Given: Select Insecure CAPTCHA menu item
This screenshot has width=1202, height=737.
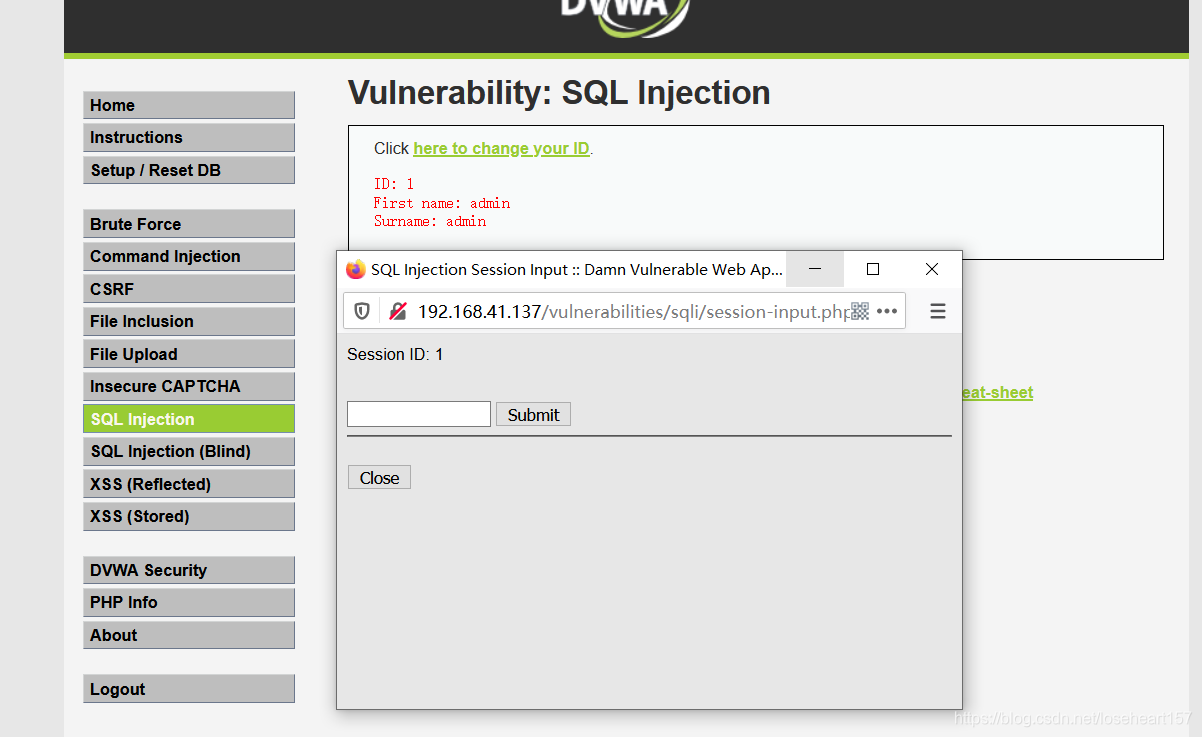Looking at the screenshot, I should coord(189,386).
